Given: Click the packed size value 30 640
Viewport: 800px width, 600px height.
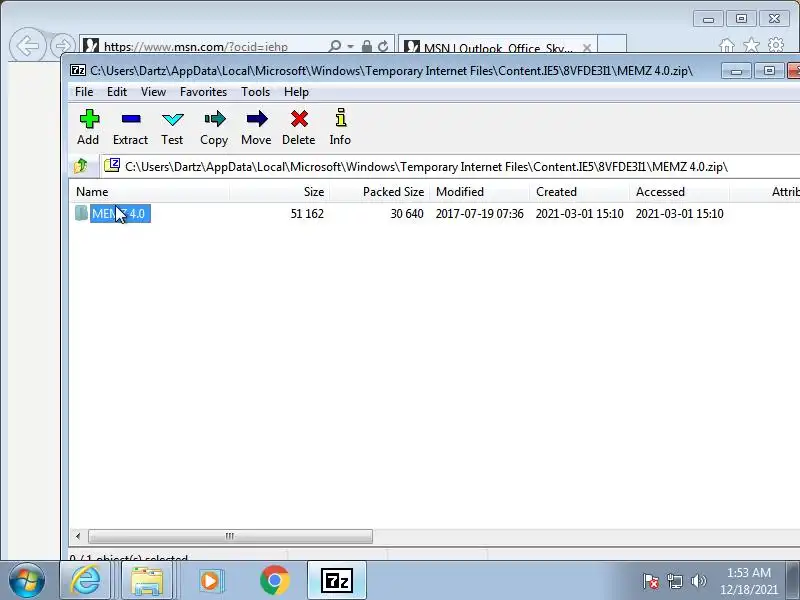Looking at the screenshot, I should point(407,214).
